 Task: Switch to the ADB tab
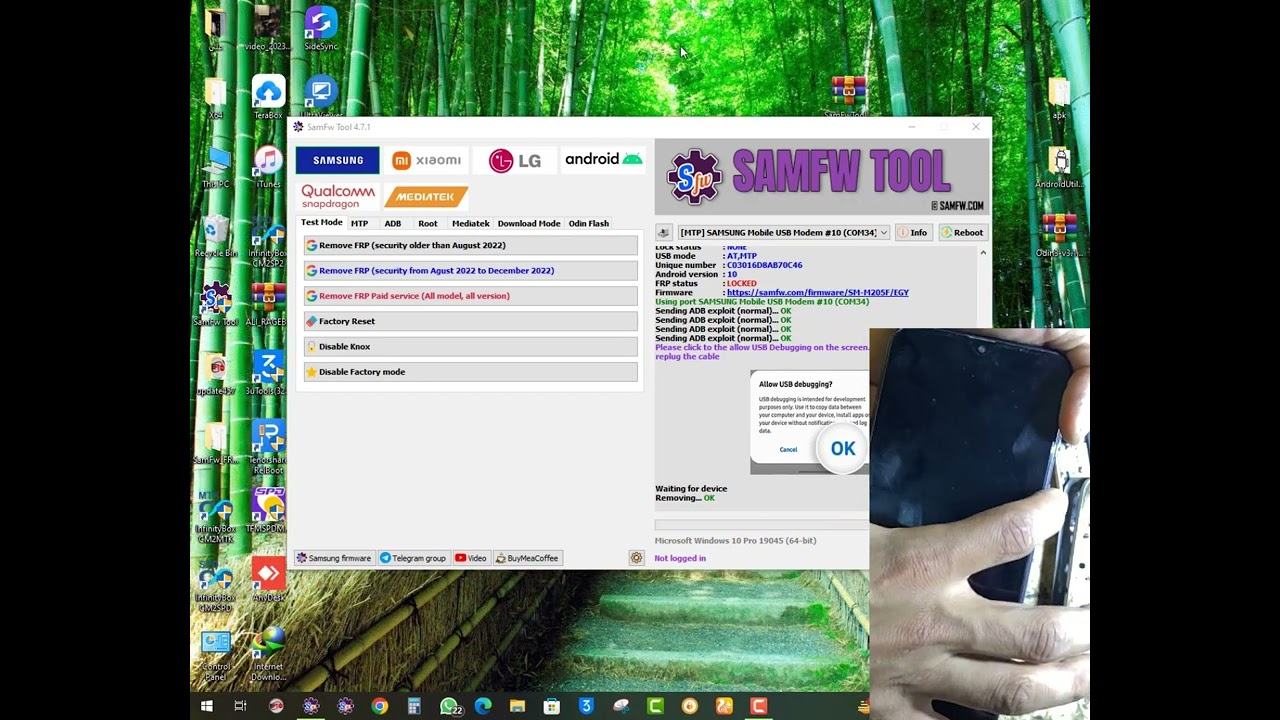pyautogui.click(x=393, y=223)
